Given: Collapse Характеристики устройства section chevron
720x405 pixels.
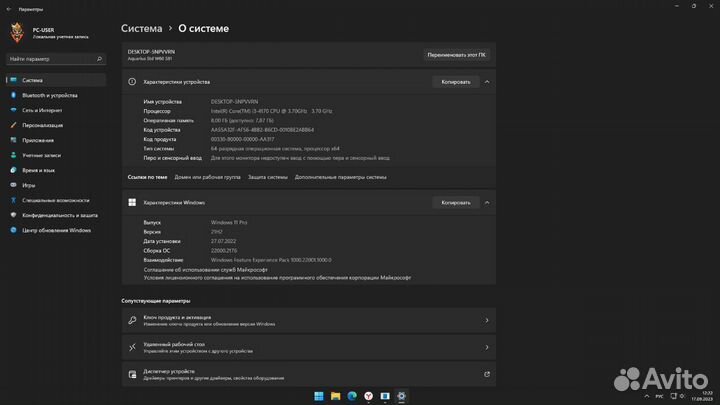Looking at the screenshot, I should click(x=487, y=82).
